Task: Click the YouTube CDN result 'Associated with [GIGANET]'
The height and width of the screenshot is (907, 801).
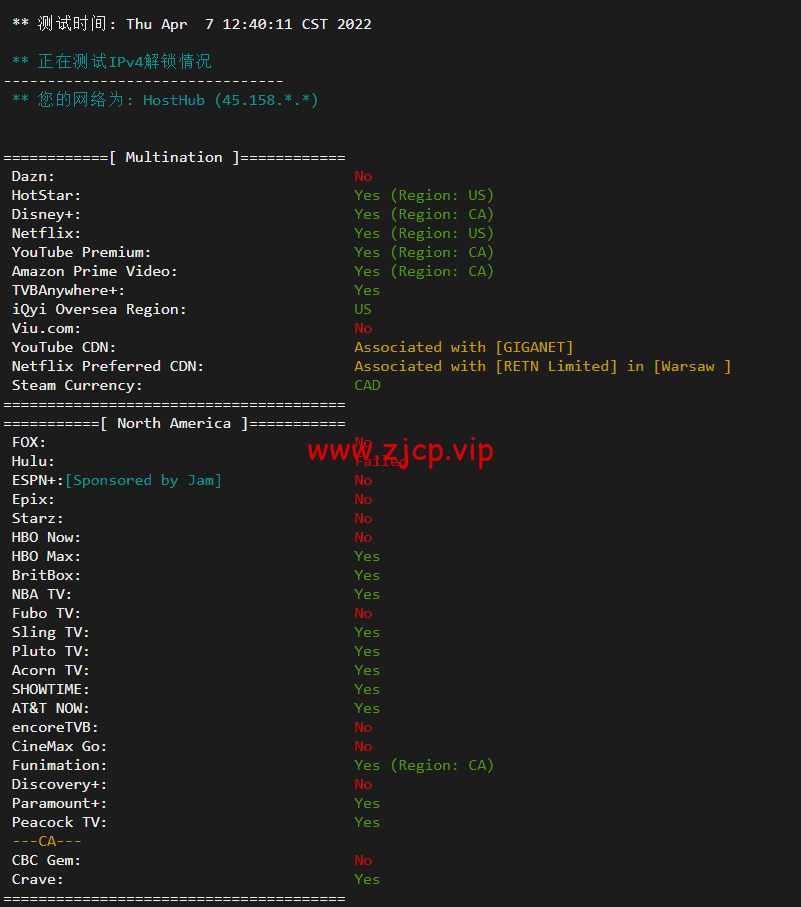Action: tap(464, 348)
